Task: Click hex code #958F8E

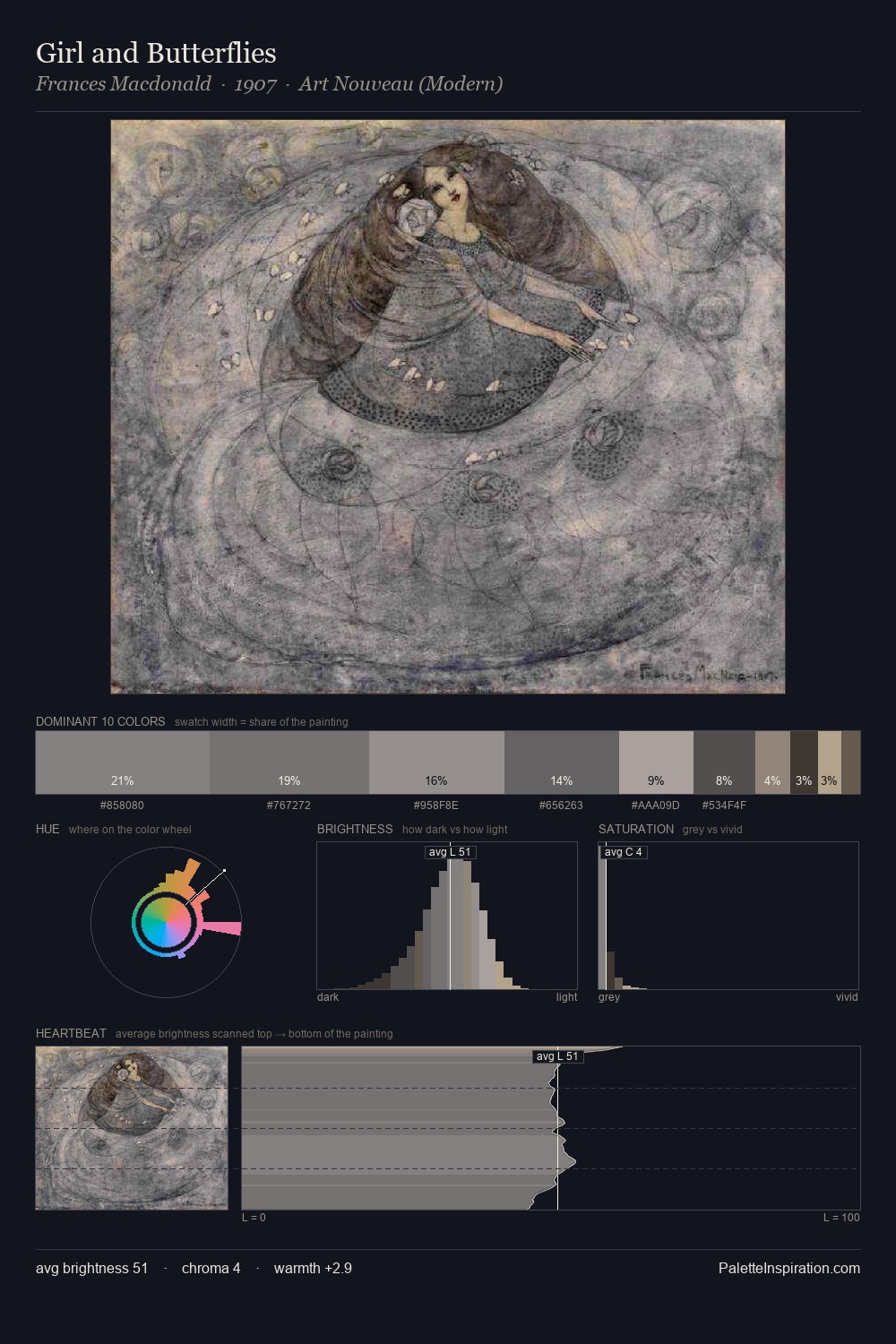Action: tap(436, 806)
